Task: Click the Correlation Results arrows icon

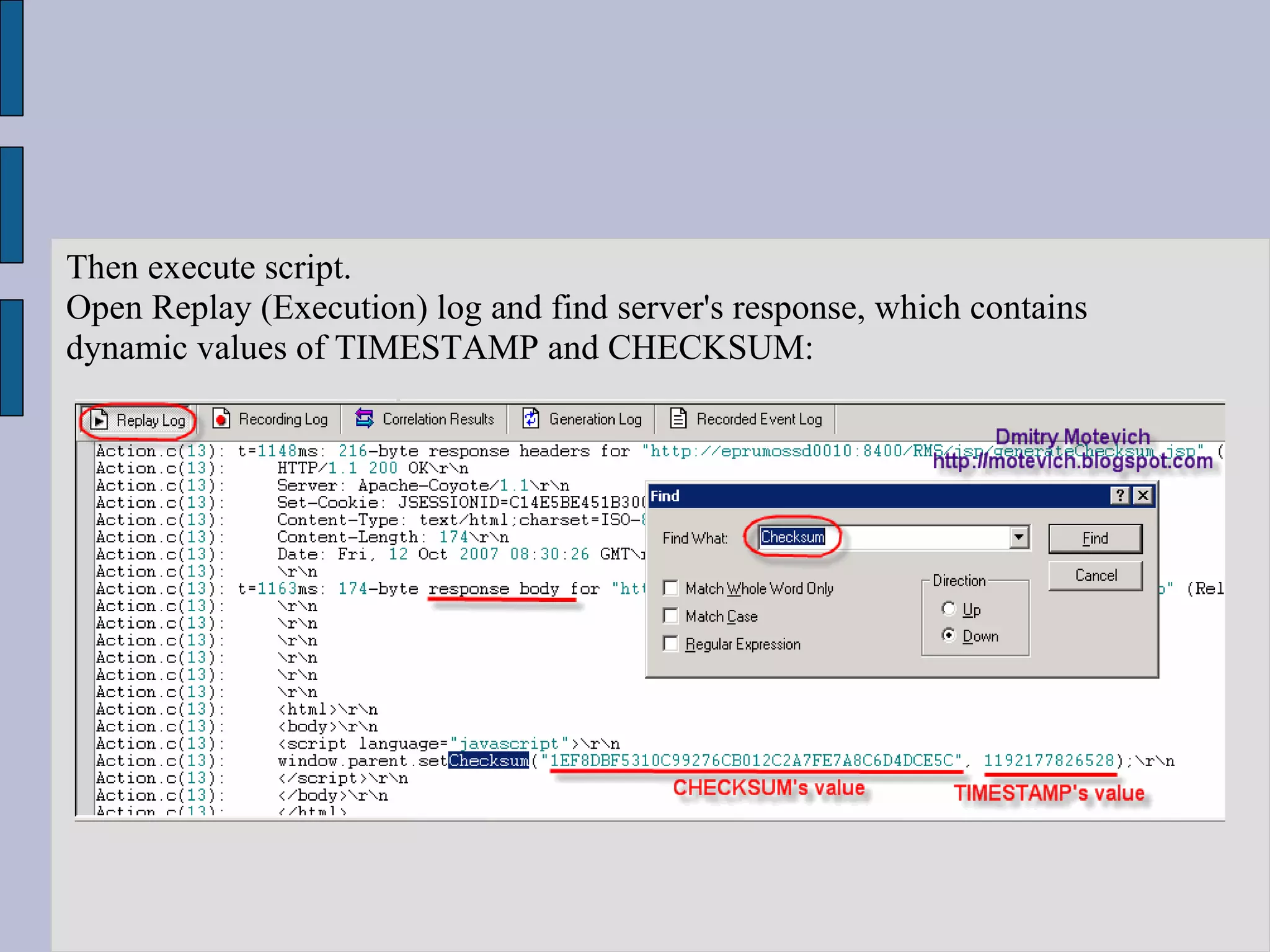Action: 365,419
